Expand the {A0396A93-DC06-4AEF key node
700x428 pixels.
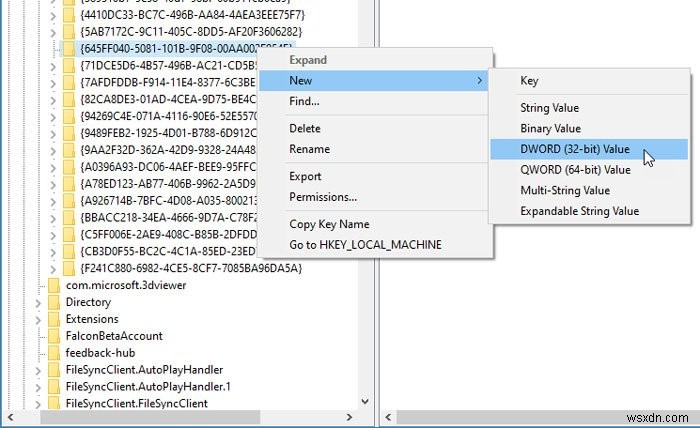53,168
